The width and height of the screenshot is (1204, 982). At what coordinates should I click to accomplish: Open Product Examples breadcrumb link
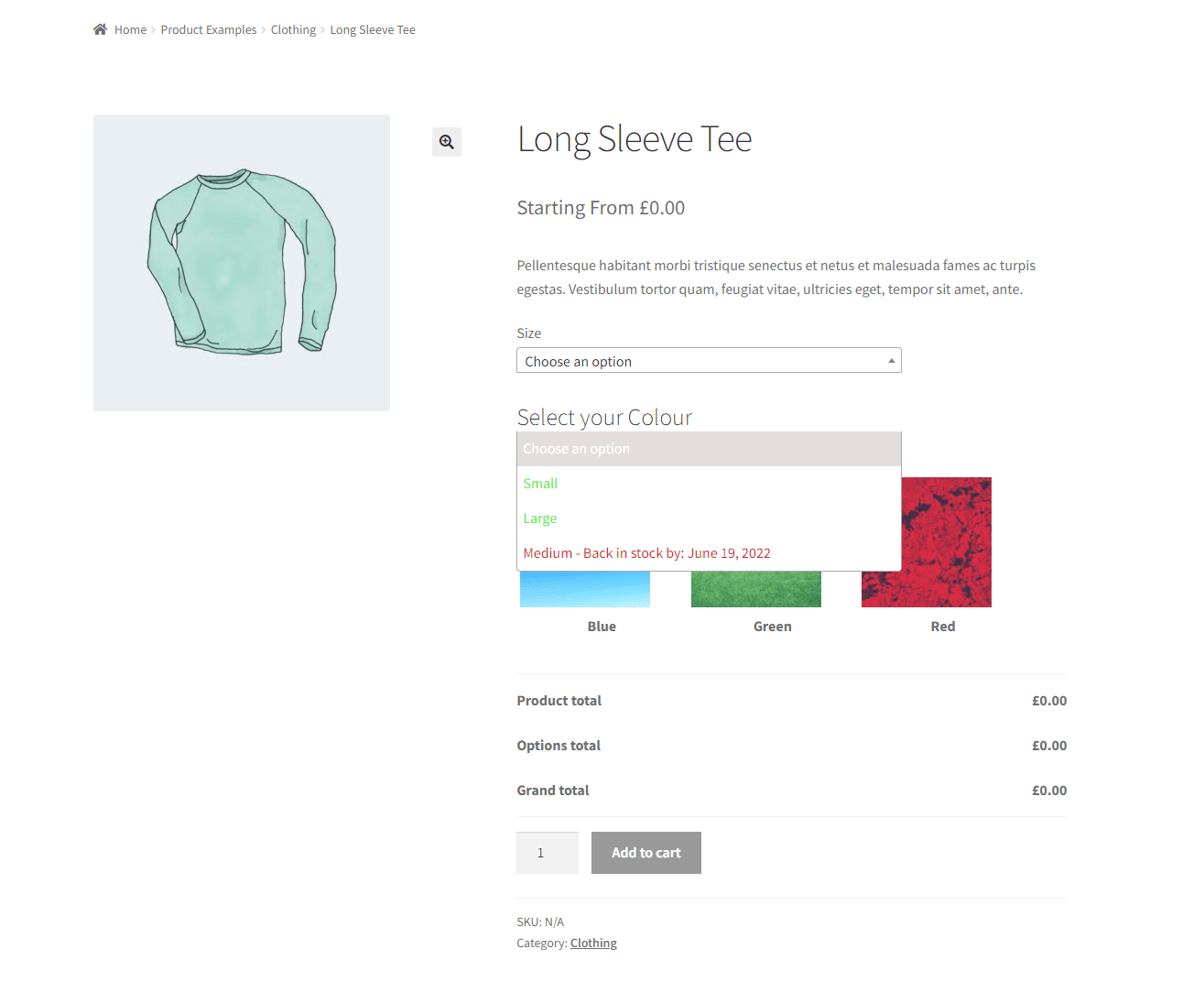(x=209, y=30)
